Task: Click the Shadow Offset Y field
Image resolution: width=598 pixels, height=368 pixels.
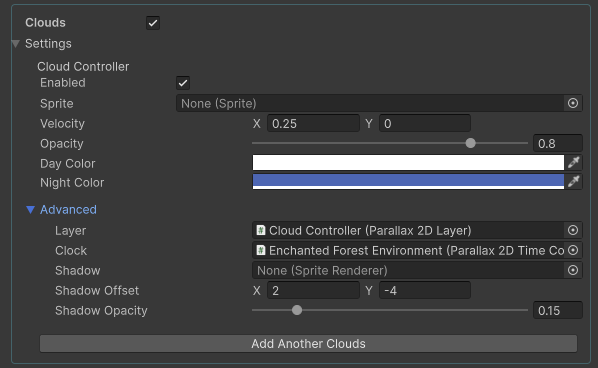Action: pyautogui.click(x=425, y=291)
